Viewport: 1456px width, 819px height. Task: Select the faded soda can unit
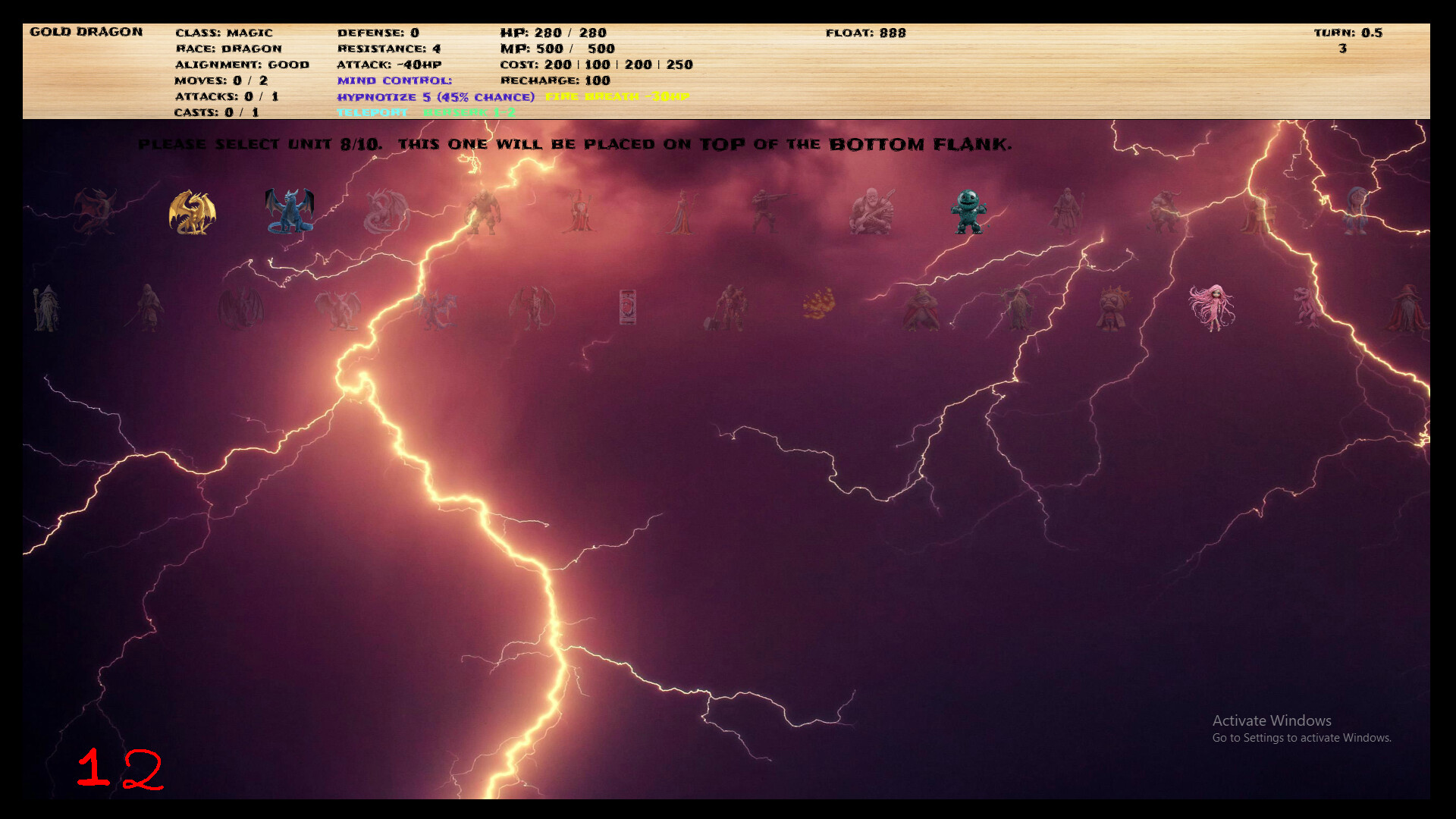coord(627,307)
